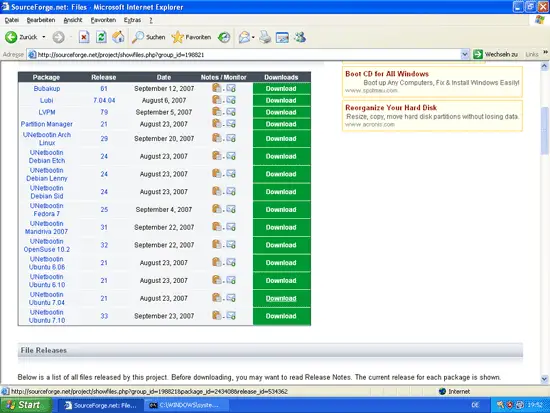Image resolution: width=550 pixels, height=413 pixels.
Task: Open the Favoriten menu
Action: click(x=103, y=20)
